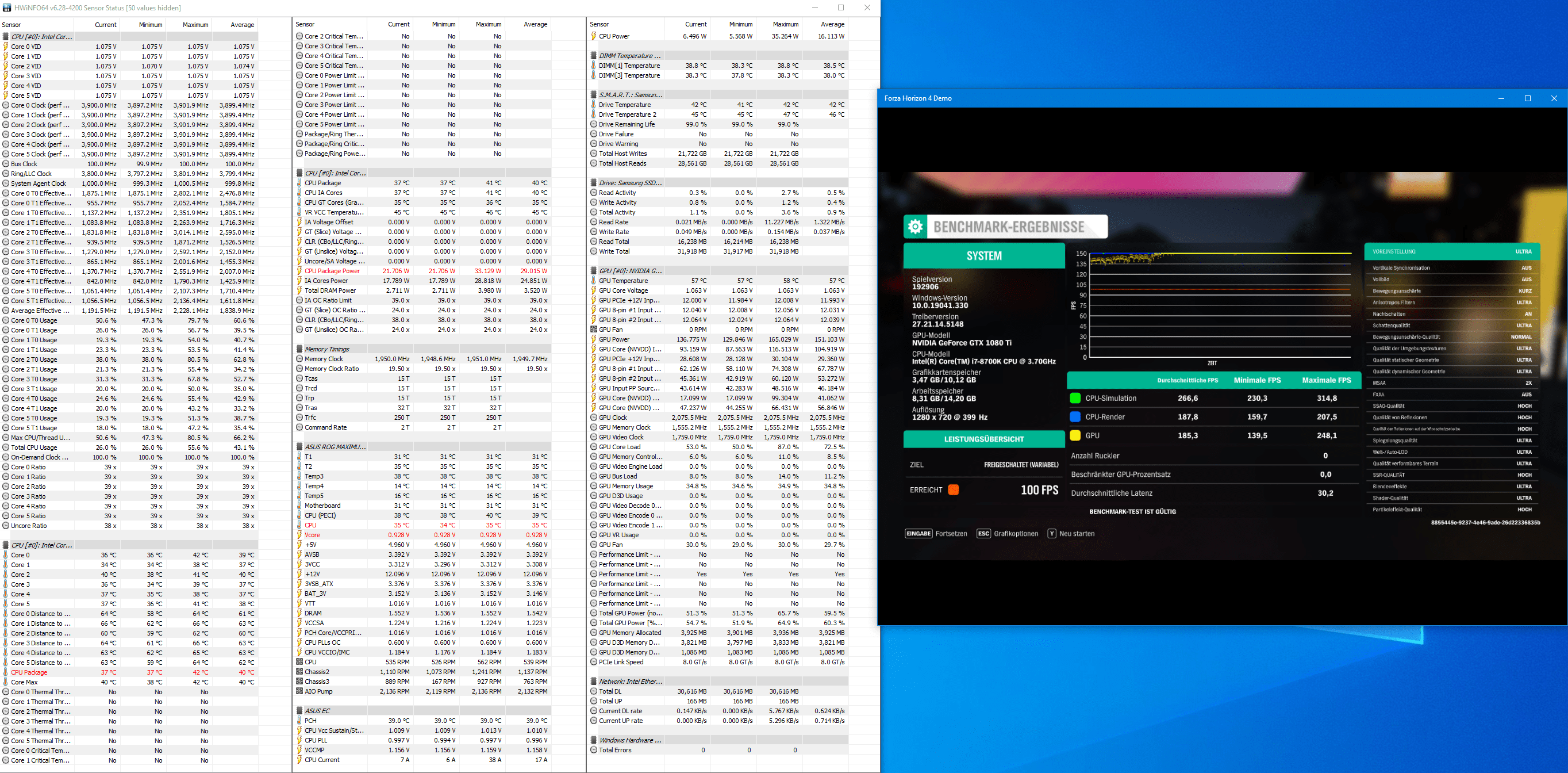This screenshot has width=1568, height=773.
Task: Open Grafikoptionen via the ESC prompt
Action: click(1008, 534)
